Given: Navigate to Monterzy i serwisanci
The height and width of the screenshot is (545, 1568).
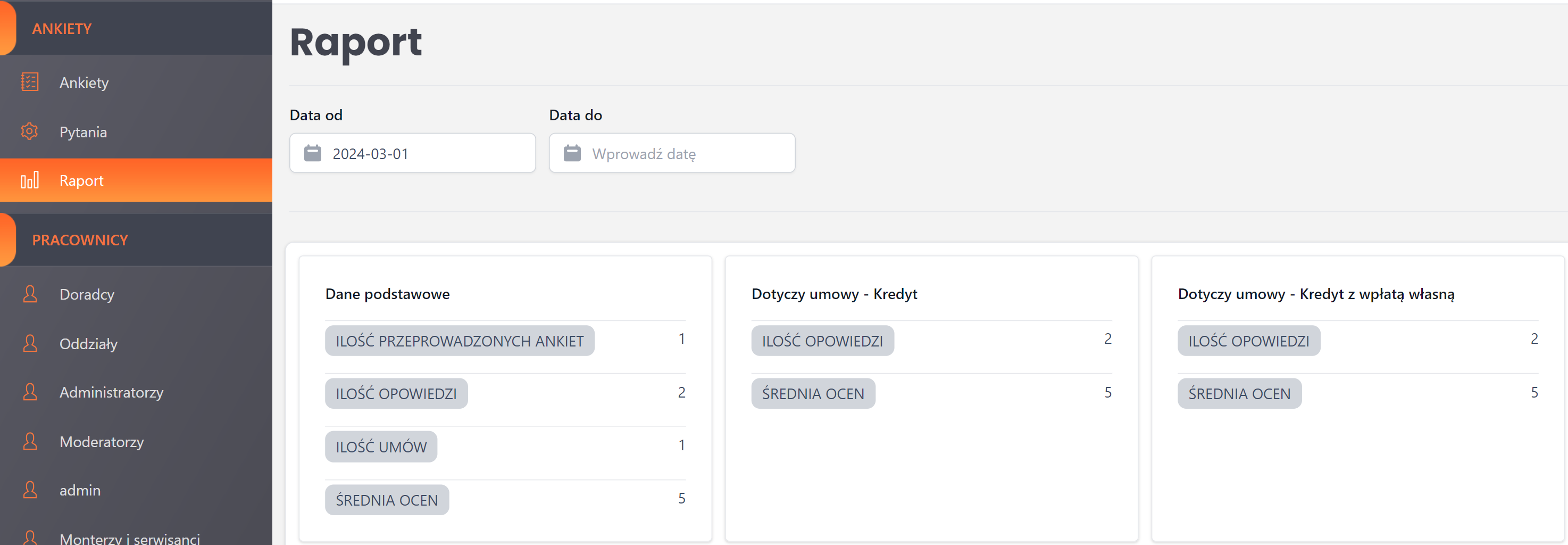Looking at the screenshot, I should [130, 538].
